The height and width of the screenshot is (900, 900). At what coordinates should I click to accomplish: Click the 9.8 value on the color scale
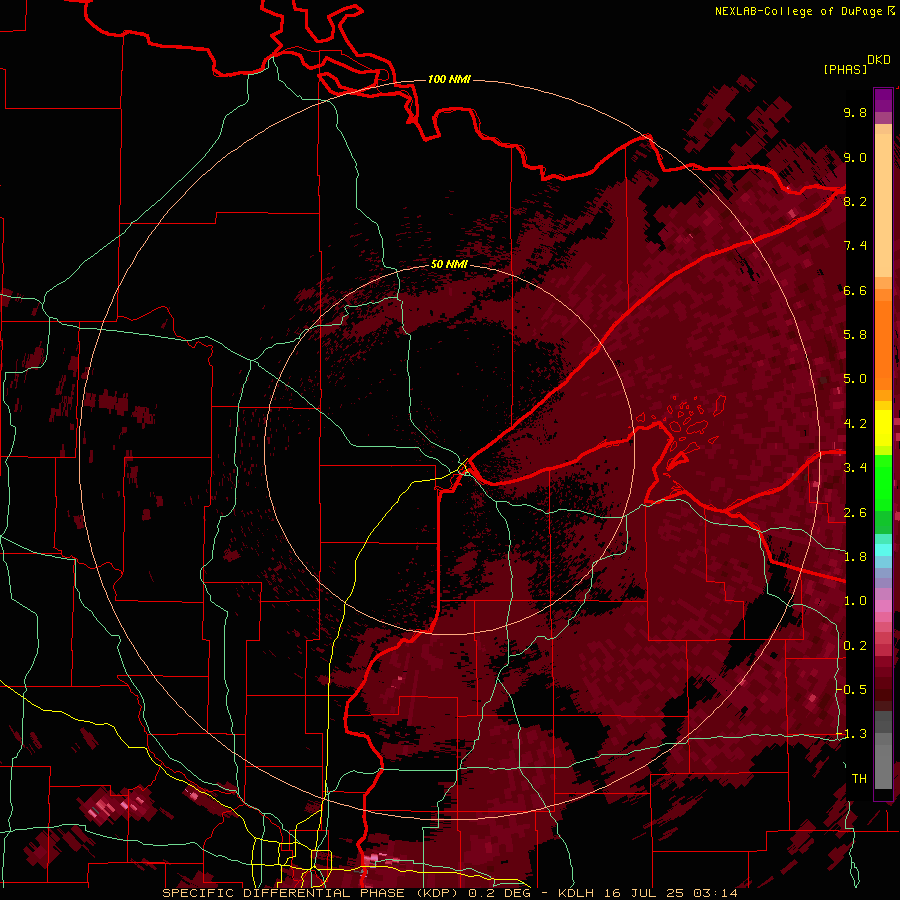click(x=855, y=113)
